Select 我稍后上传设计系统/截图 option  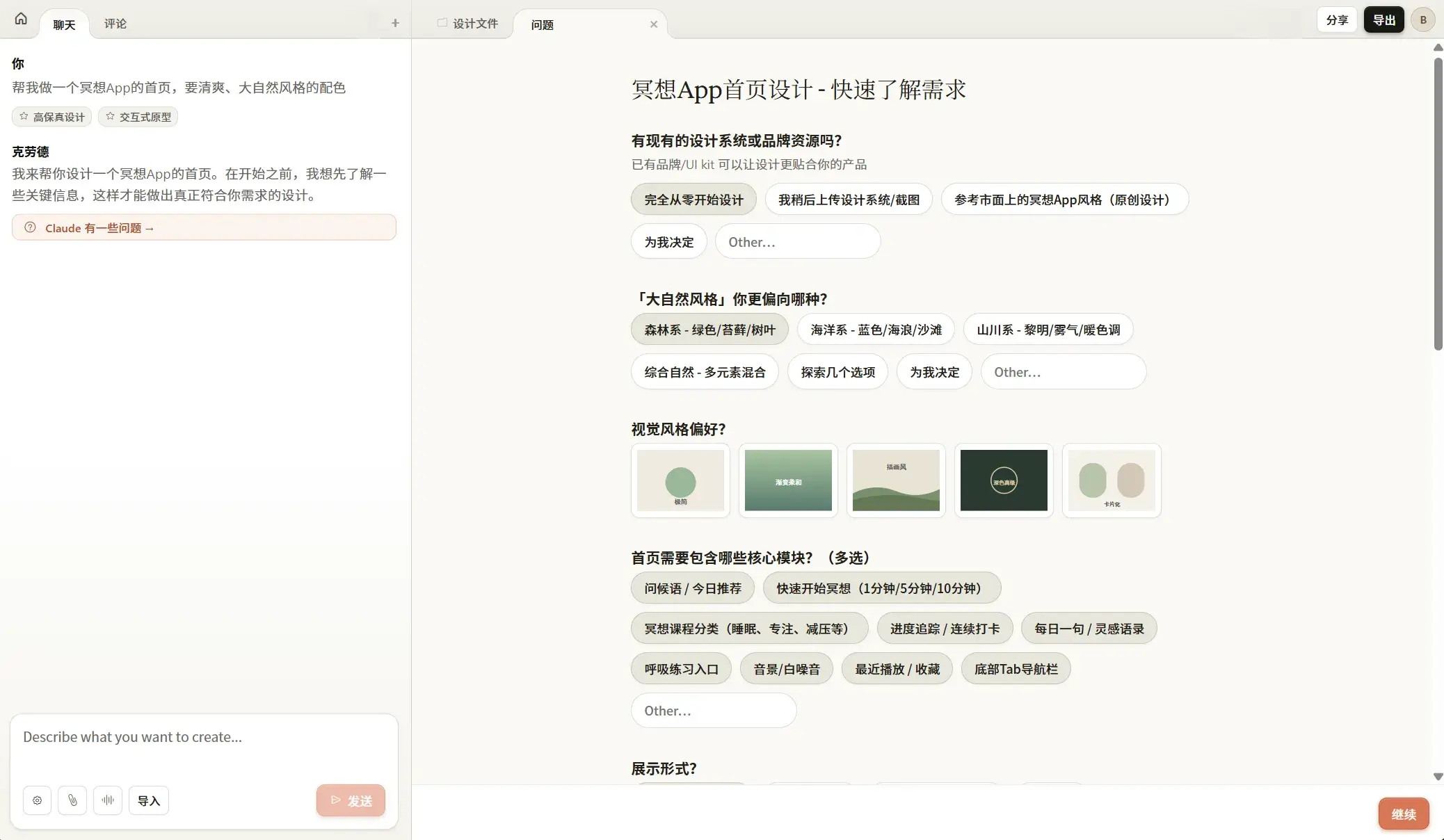click(x=849, y=200)
